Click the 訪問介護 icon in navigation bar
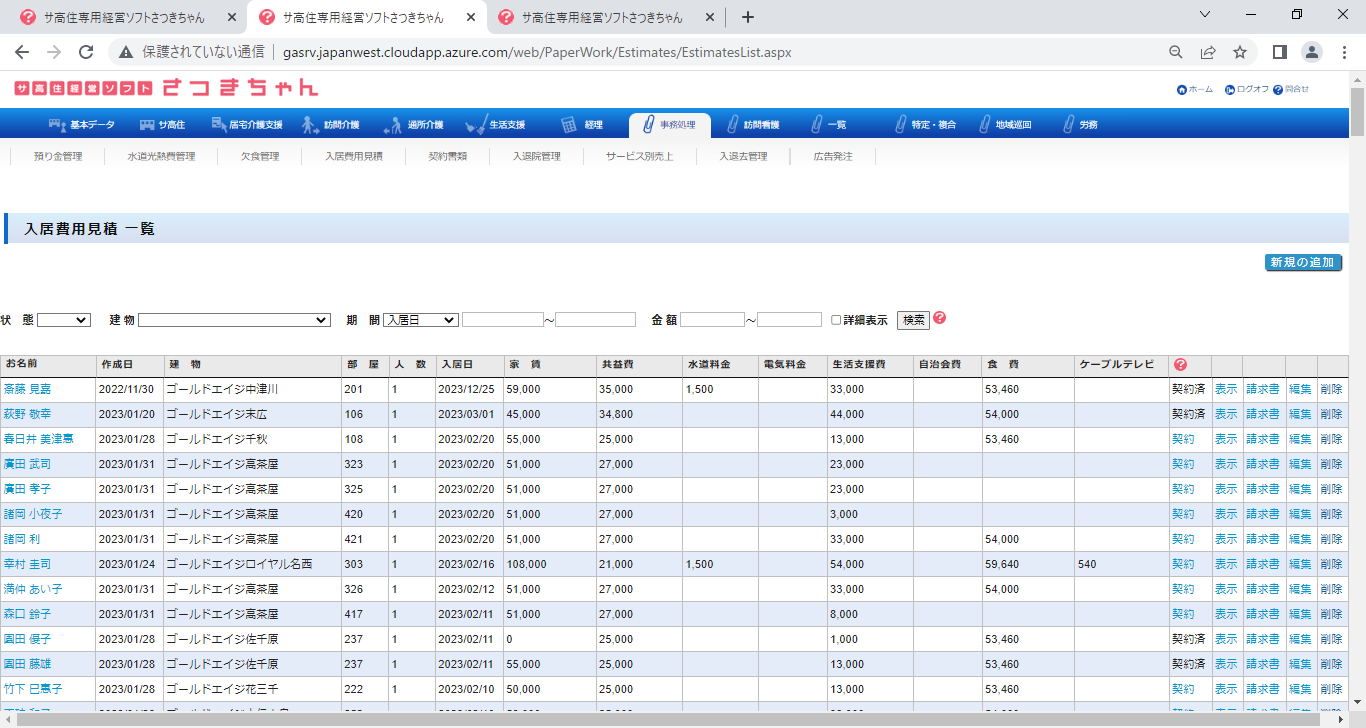 [x=310, y=125]
